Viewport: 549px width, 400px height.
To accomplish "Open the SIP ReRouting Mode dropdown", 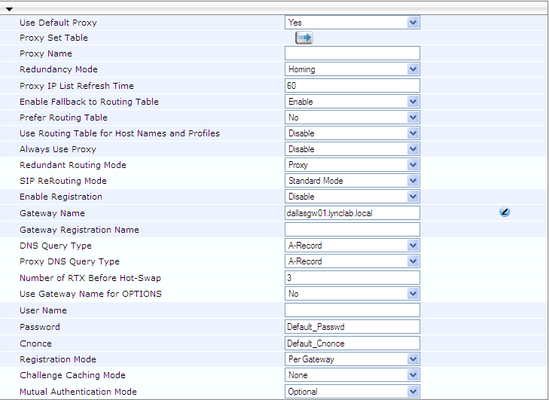I will click(x=352, y=181).
